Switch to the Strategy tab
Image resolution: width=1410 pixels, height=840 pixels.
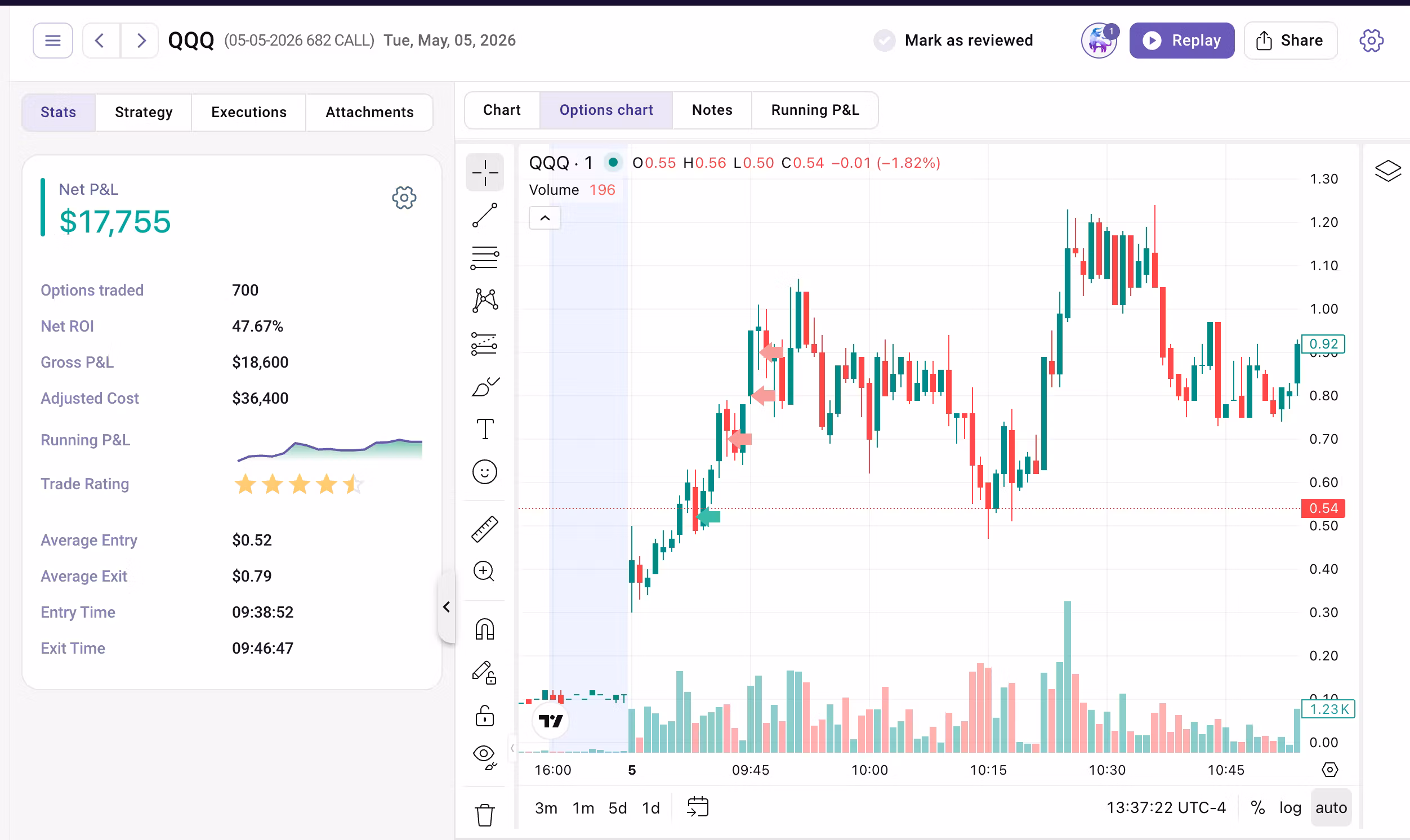click(144, 112)
